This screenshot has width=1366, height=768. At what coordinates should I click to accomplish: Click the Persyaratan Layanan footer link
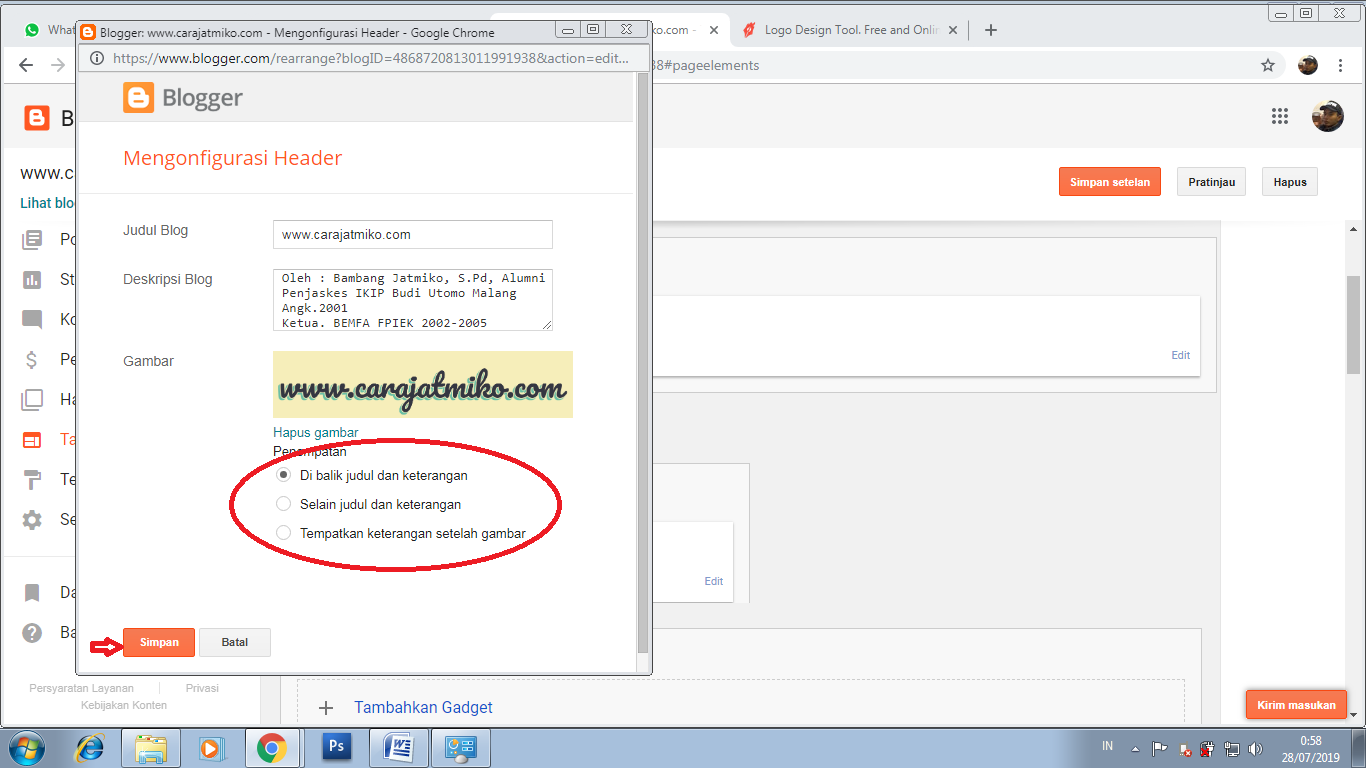(x=82, y=688)
